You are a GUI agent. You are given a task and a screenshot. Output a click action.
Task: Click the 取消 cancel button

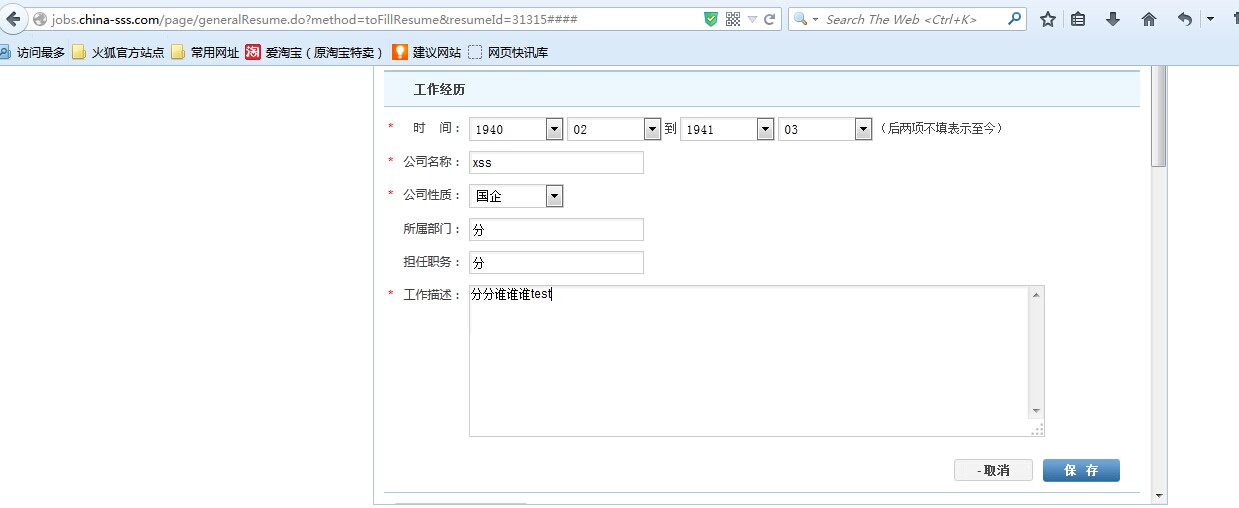993,470
